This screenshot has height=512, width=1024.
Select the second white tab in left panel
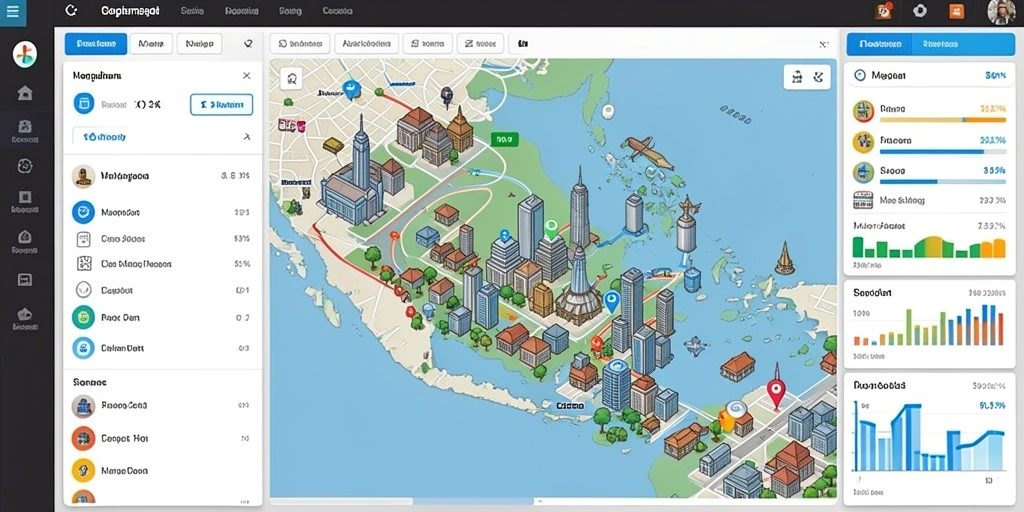(x=151, y=44)
